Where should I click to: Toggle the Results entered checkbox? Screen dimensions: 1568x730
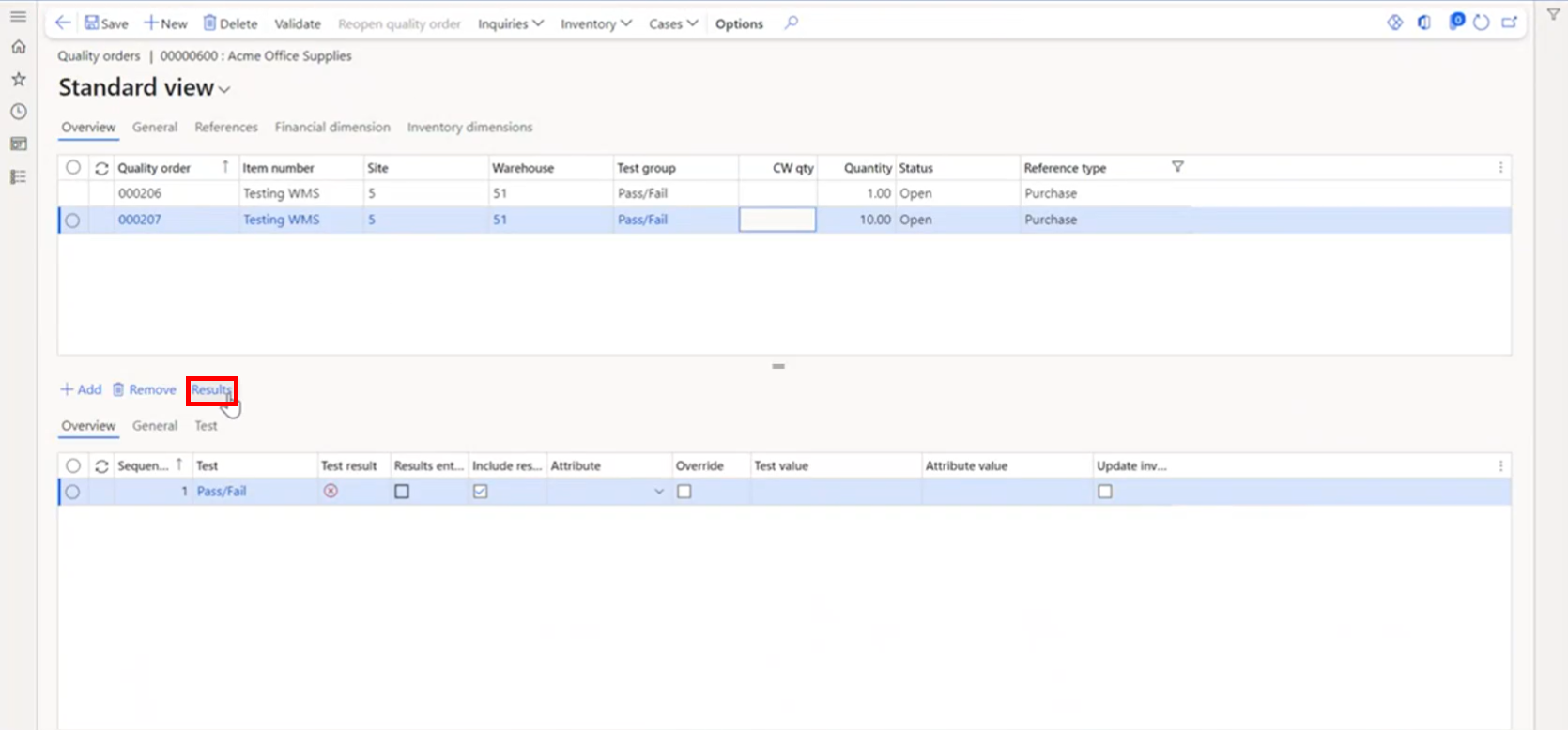point(402,492)
